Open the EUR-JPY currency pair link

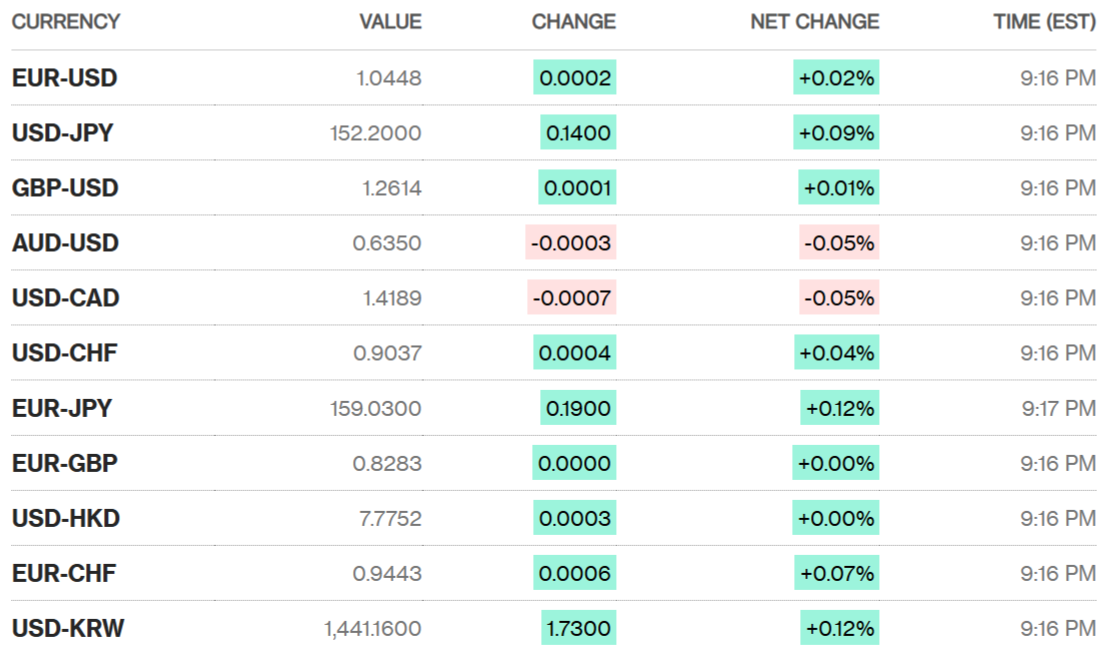click(62, 408)
